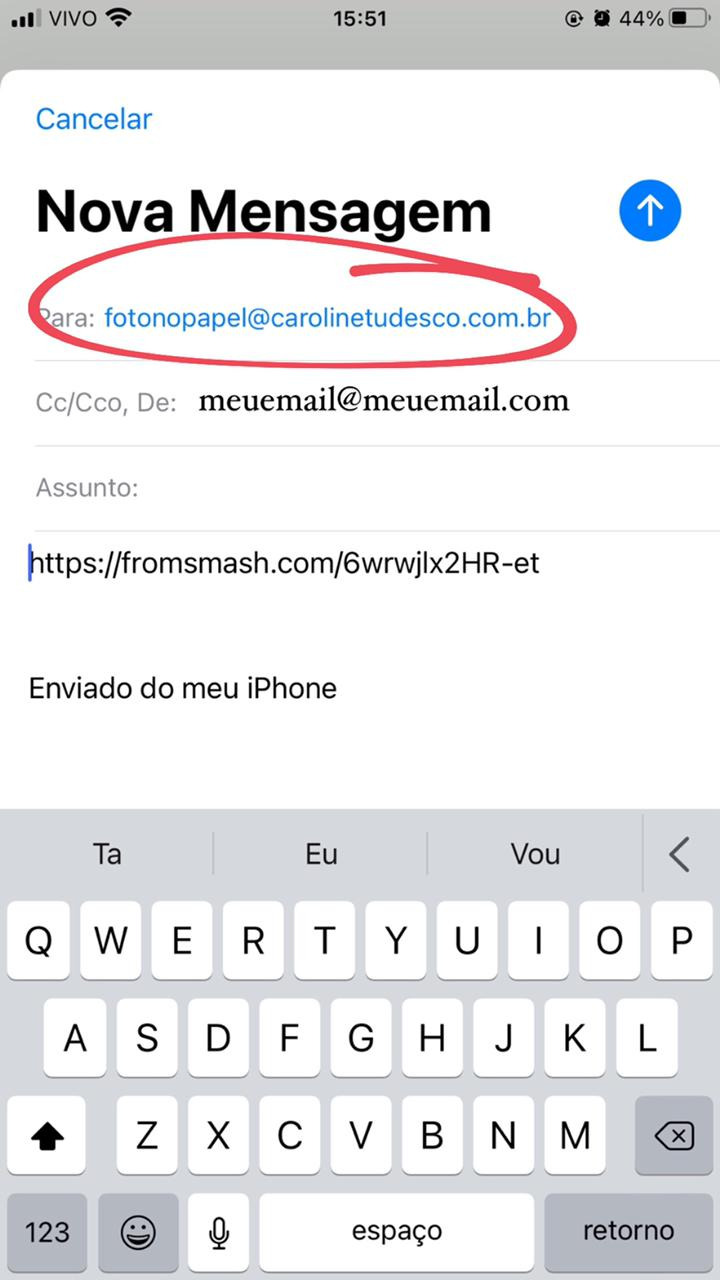
Task: Toggle the Shift key on keyboard
Action: 47,1136
